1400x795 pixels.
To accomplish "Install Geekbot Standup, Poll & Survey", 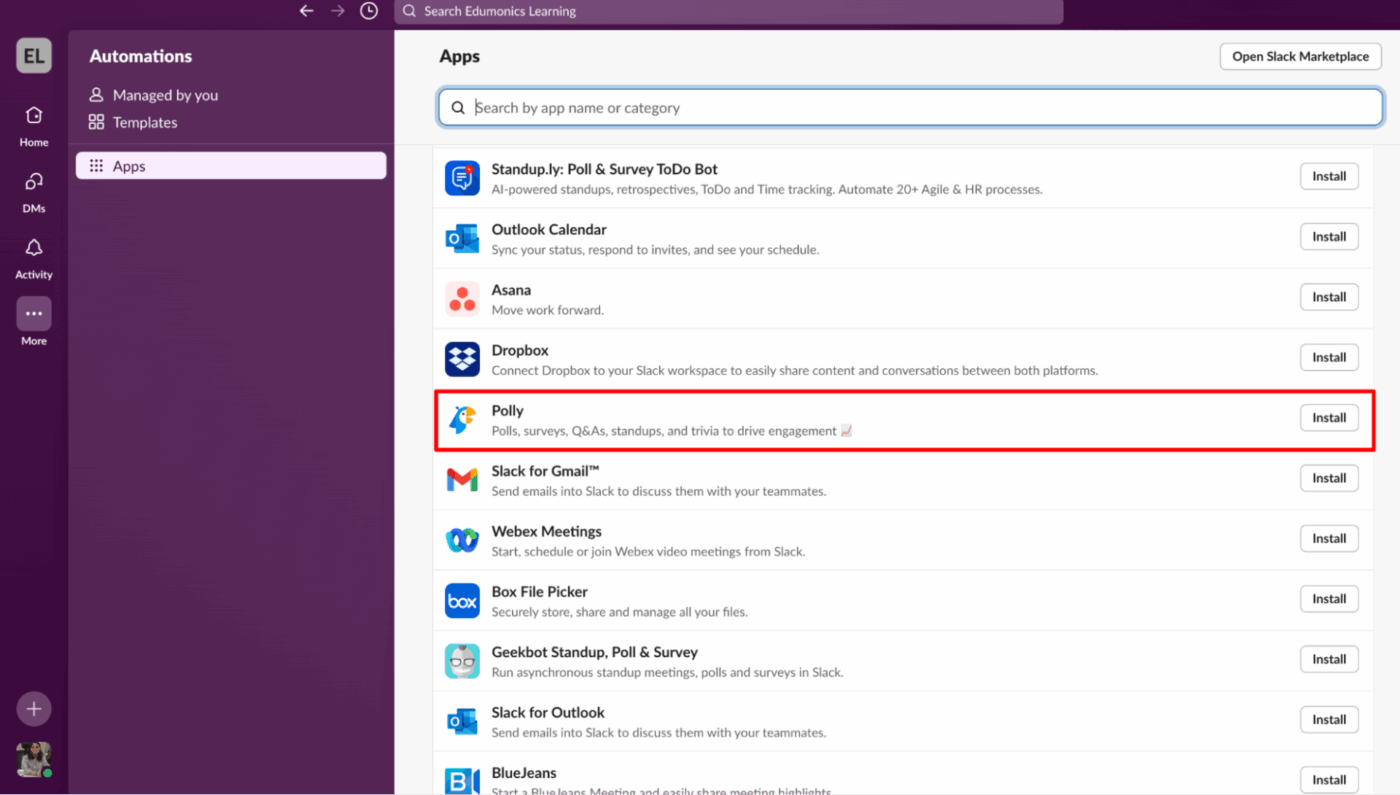I will [x=1329, y=659].
